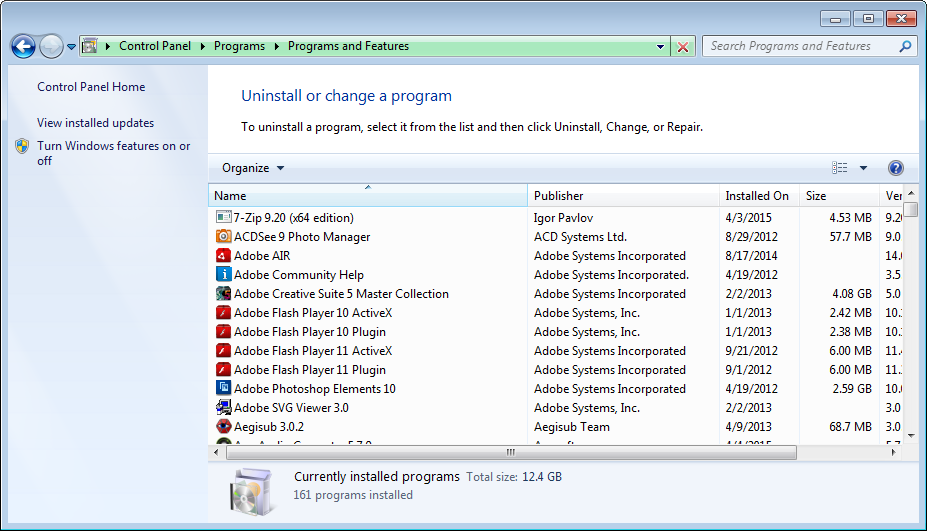Screen dimensions: 927x531
Task: Click the Maximize window button
Action: (x=868, y=19)
